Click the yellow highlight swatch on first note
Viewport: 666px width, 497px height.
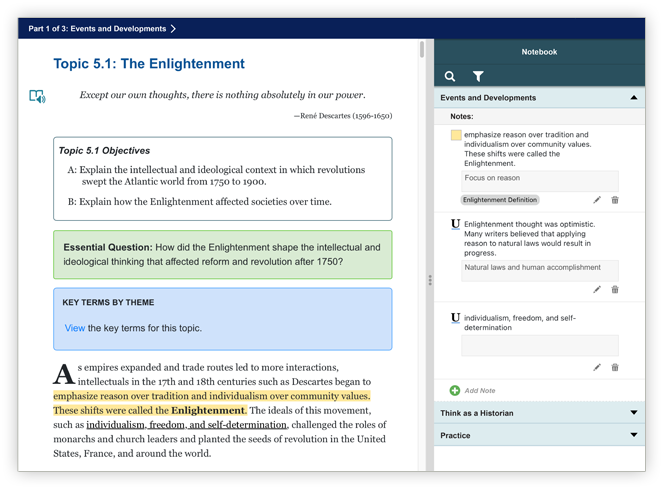(456, 135)
